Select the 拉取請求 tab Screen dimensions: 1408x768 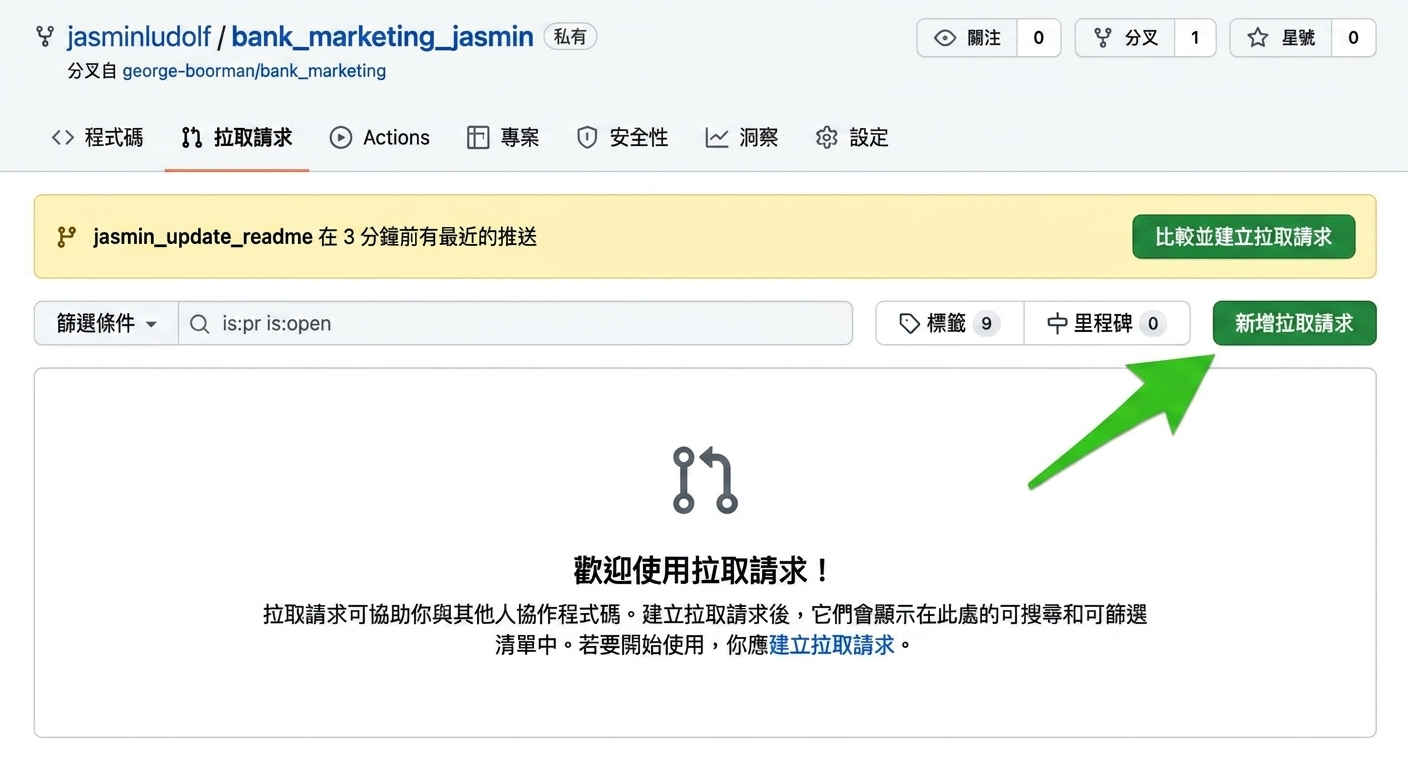tap(237, 138)
